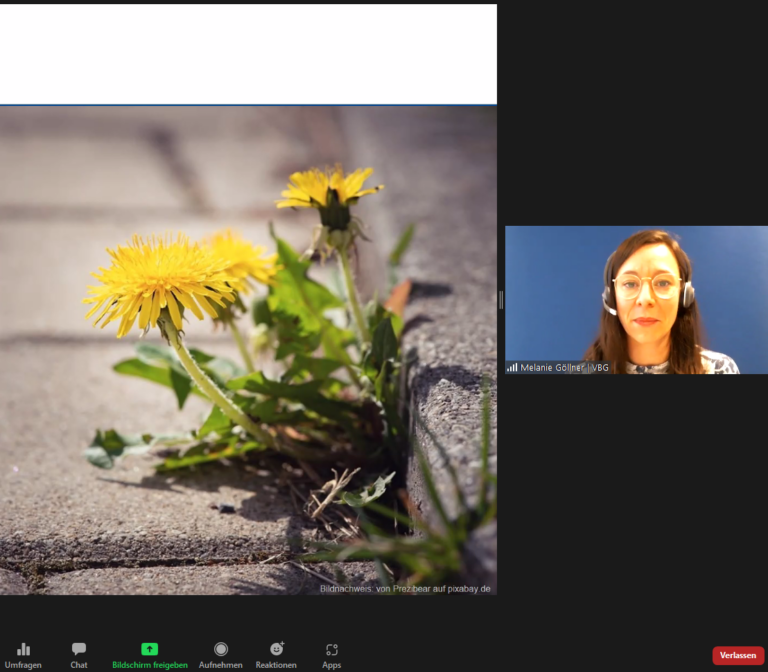768x672 pixels.
Task: Click the panel divider handle beside shared screen
Action: click(x=501, y=300)
